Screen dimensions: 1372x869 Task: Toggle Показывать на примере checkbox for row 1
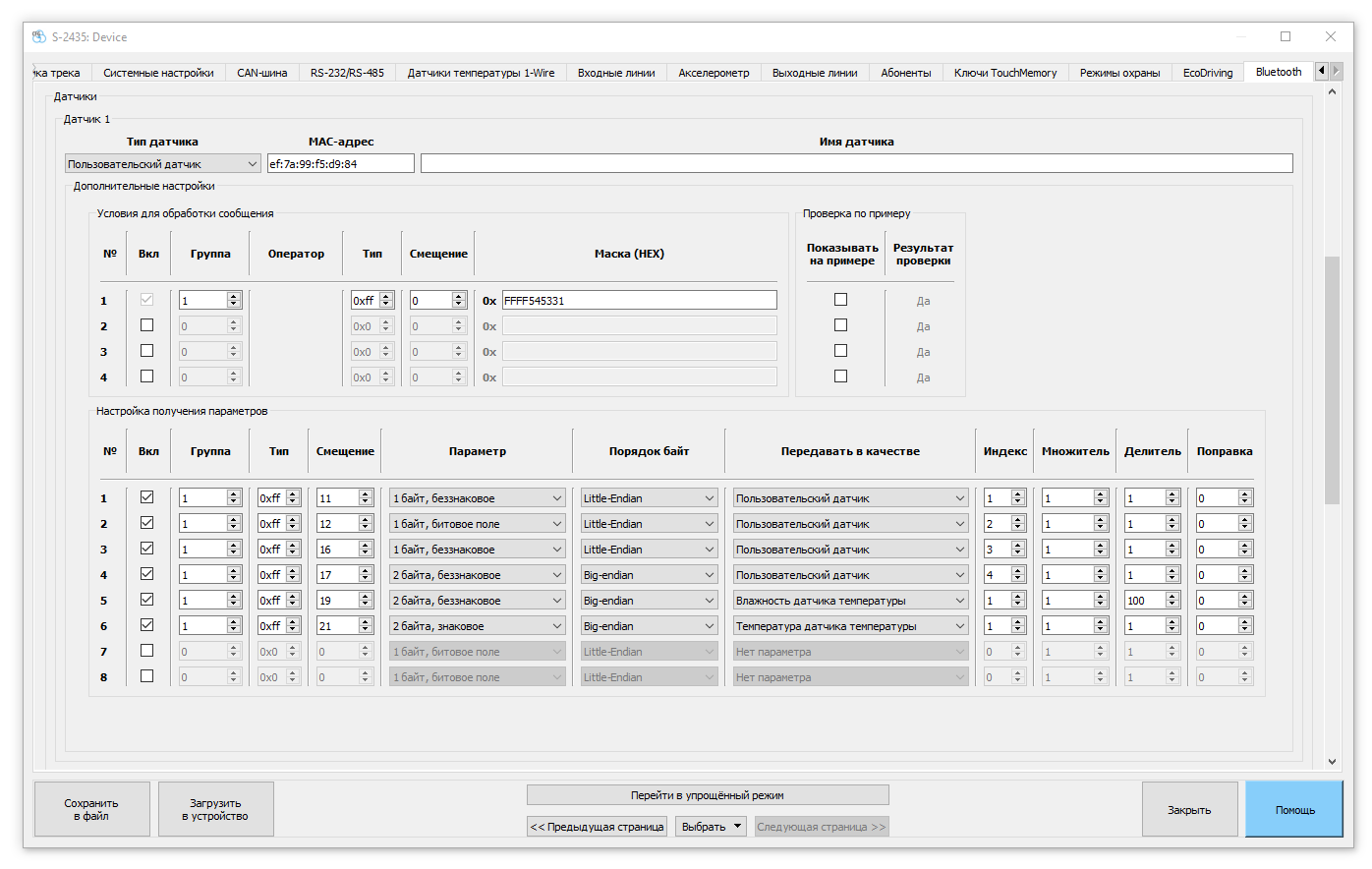click(840, 300)
